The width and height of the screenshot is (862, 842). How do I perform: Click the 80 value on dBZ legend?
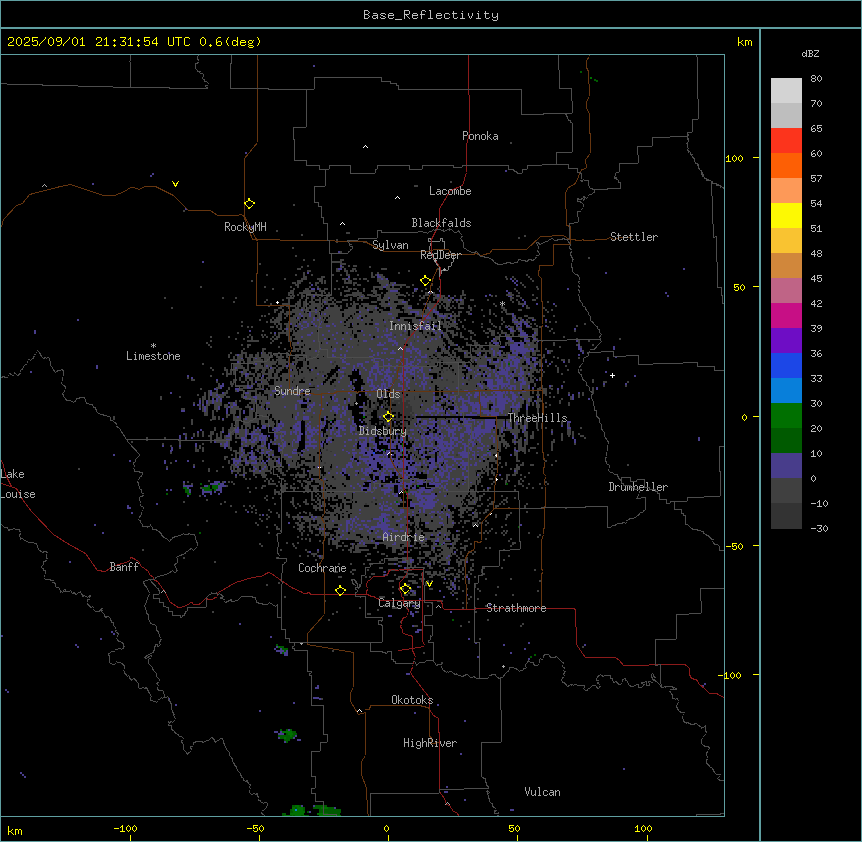pos(816,79)
